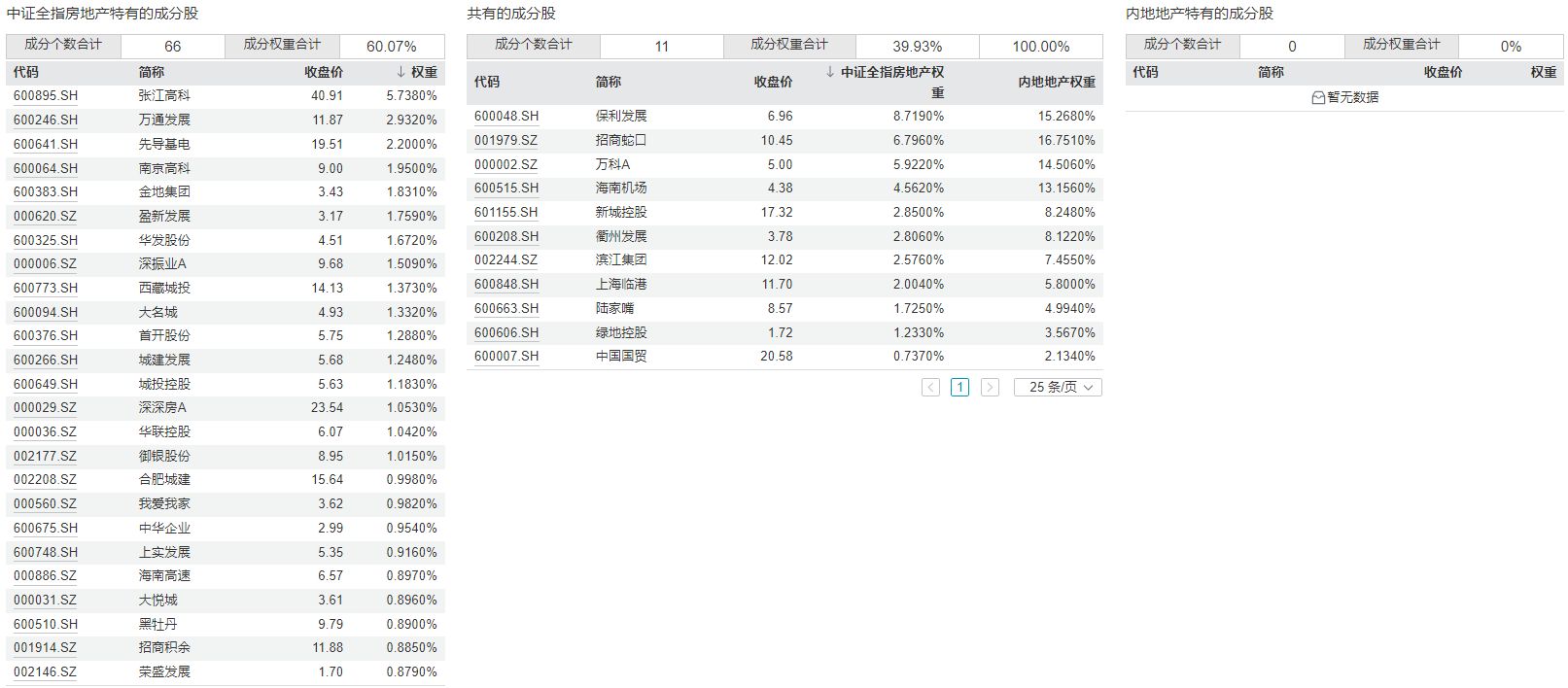This screenshot has height=688, width=1568.
Task: Click 60.07% total weight cell
Action: coord(392,46)
